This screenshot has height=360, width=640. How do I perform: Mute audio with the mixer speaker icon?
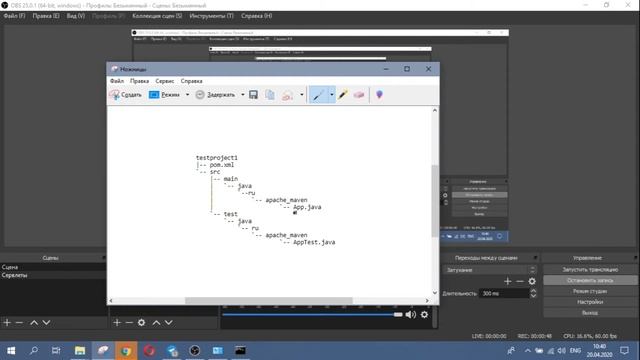point(411,314)
